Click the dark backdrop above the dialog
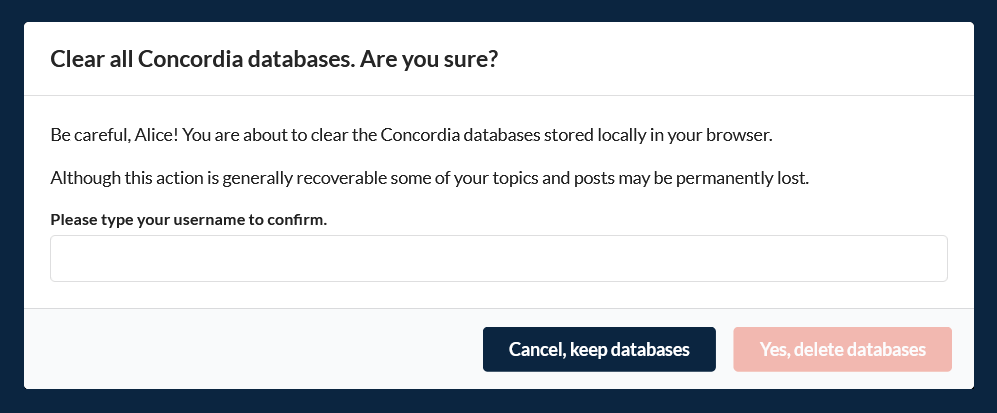The width and height of the screenshot is (997, 413). 498,10
